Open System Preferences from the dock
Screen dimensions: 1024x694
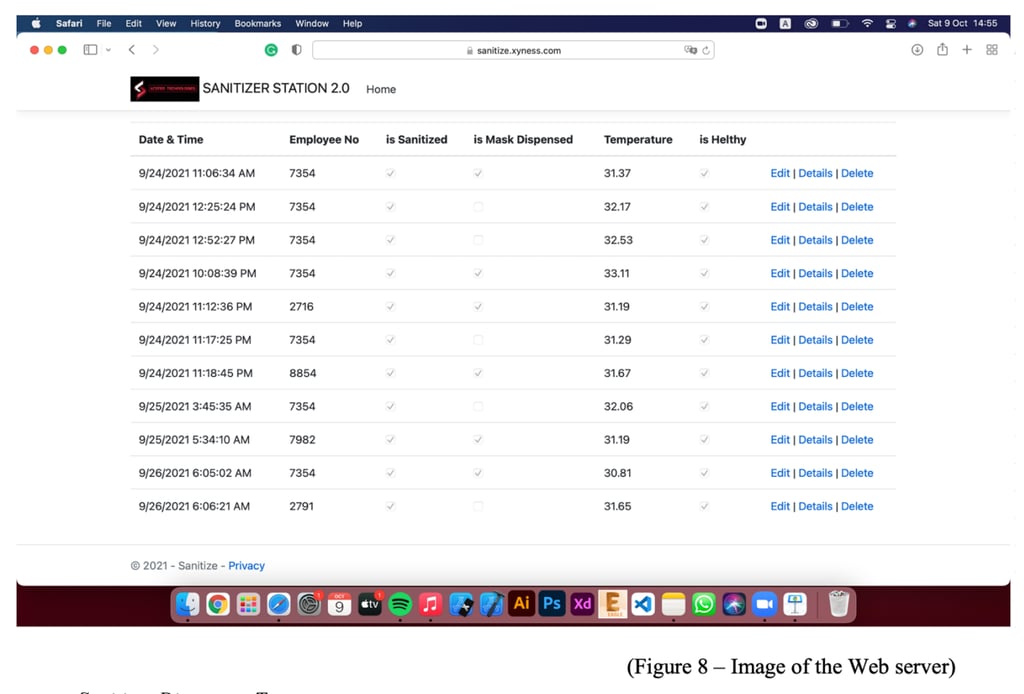[x=309, y=604]
